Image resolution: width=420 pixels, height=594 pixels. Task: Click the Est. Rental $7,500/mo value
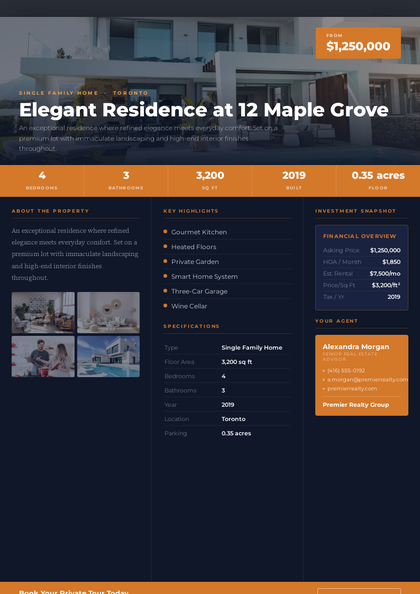385,274
